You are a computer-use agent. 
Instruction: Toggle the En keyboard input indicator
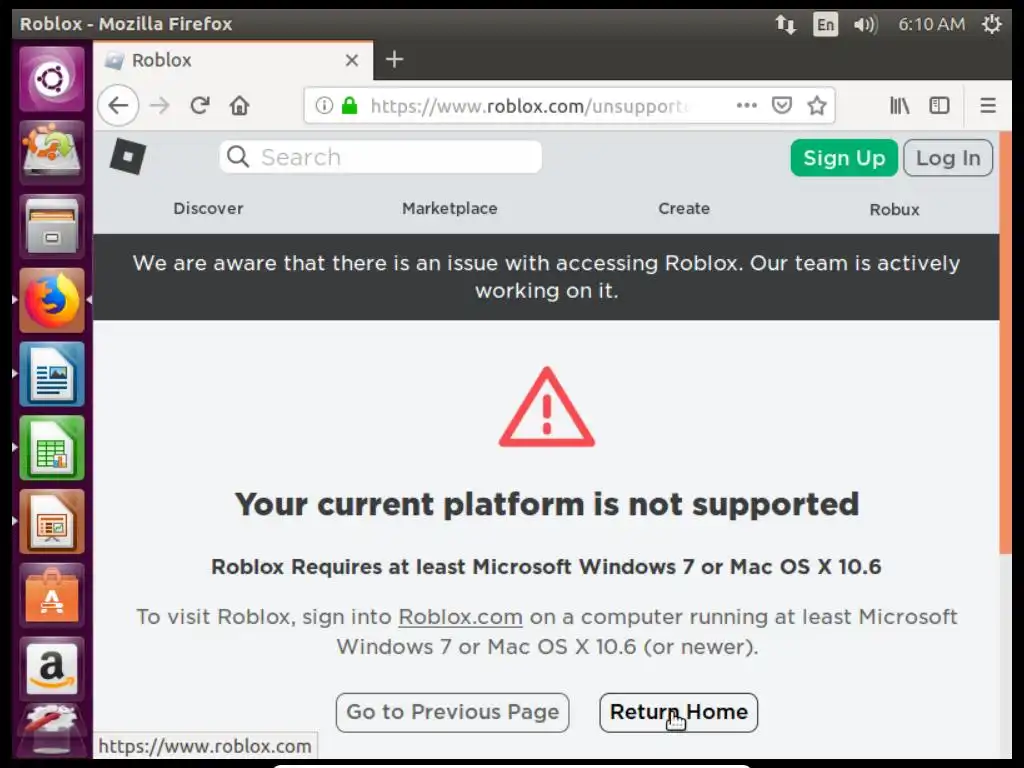[x=825, y=24]
